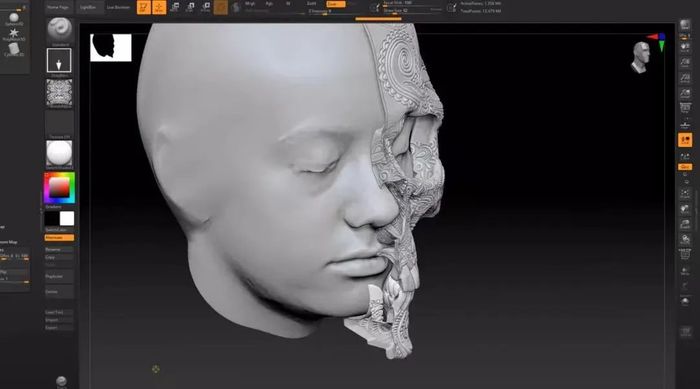Image resolution: width=700 pixels, height=389 pixels.
Task: Choose the Rotate tool icon
Action: [206, 7]
